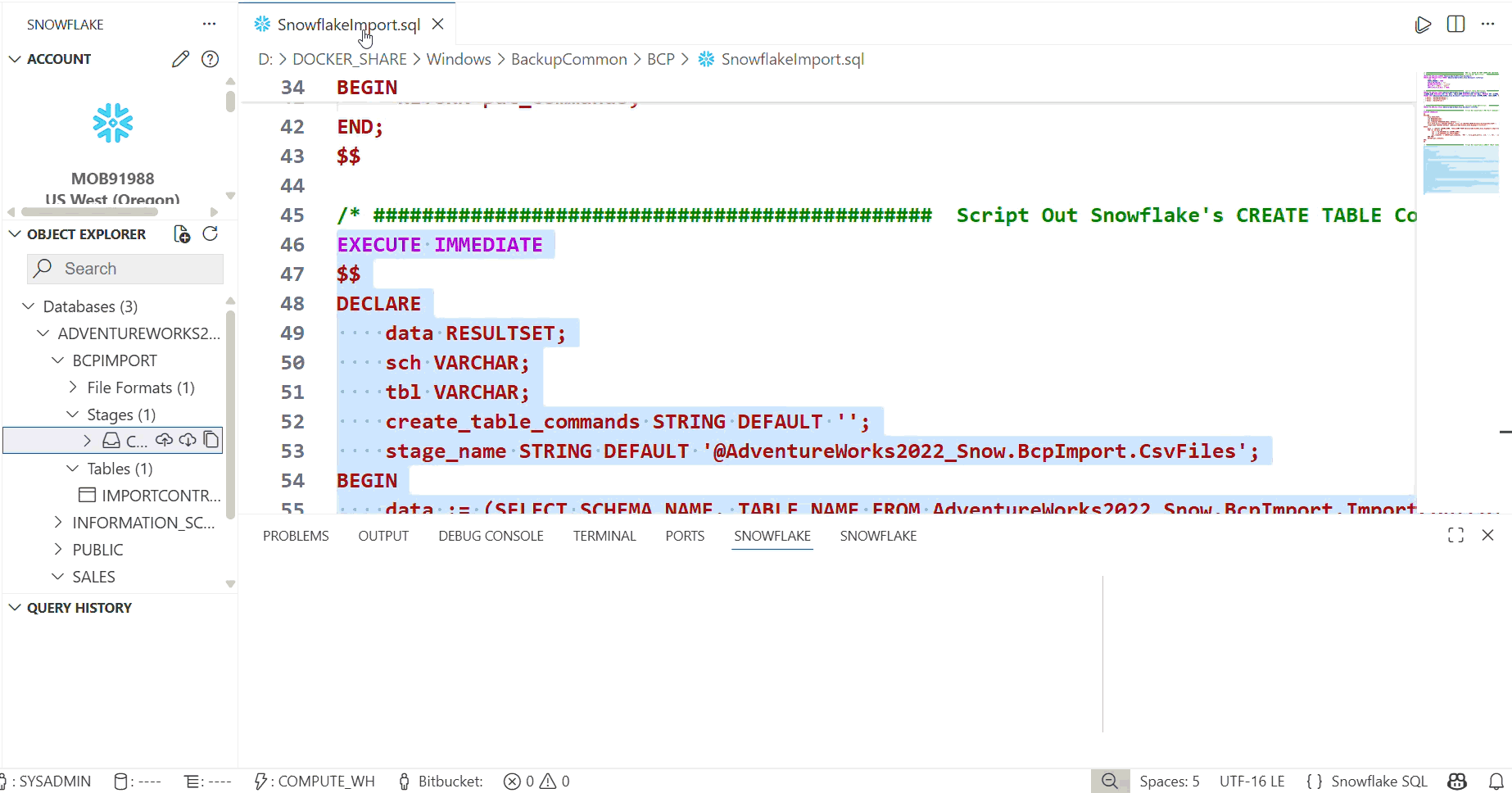1512x793 pixels.
Task: Collapse the ACCOUNT section
Action: click(x=15, y=59)
